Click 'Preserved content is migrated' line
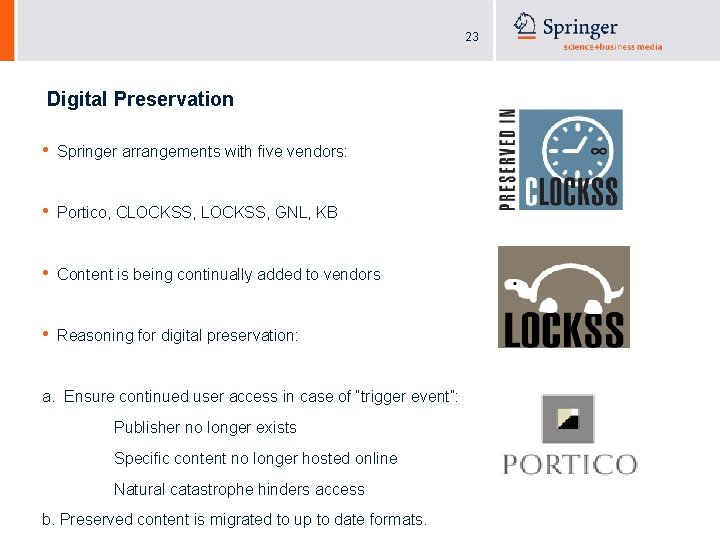This screenshot has height=540, width=720. (234, 520)
